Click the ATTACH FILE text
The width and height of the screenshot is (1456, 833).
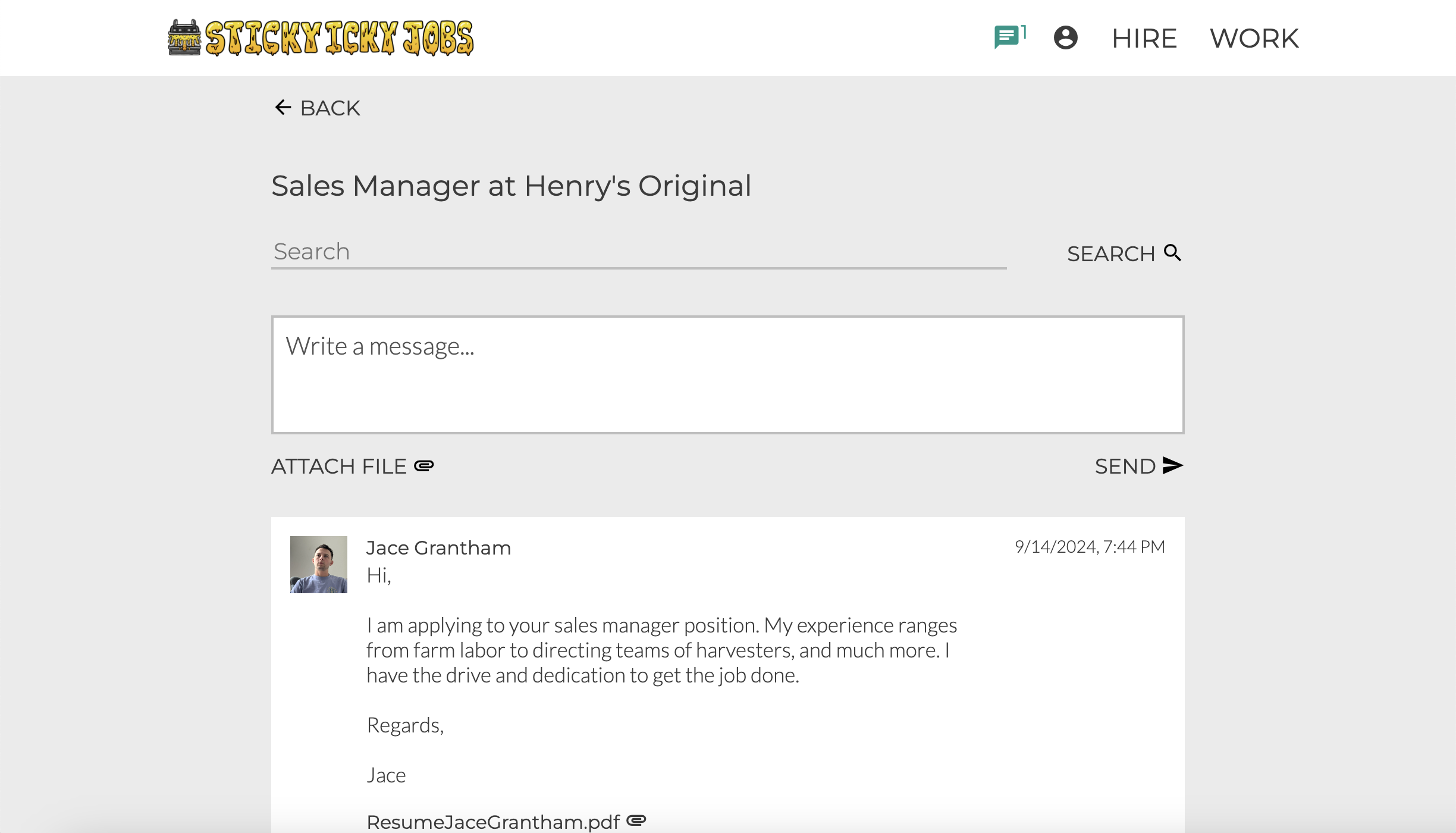point(339,466)
